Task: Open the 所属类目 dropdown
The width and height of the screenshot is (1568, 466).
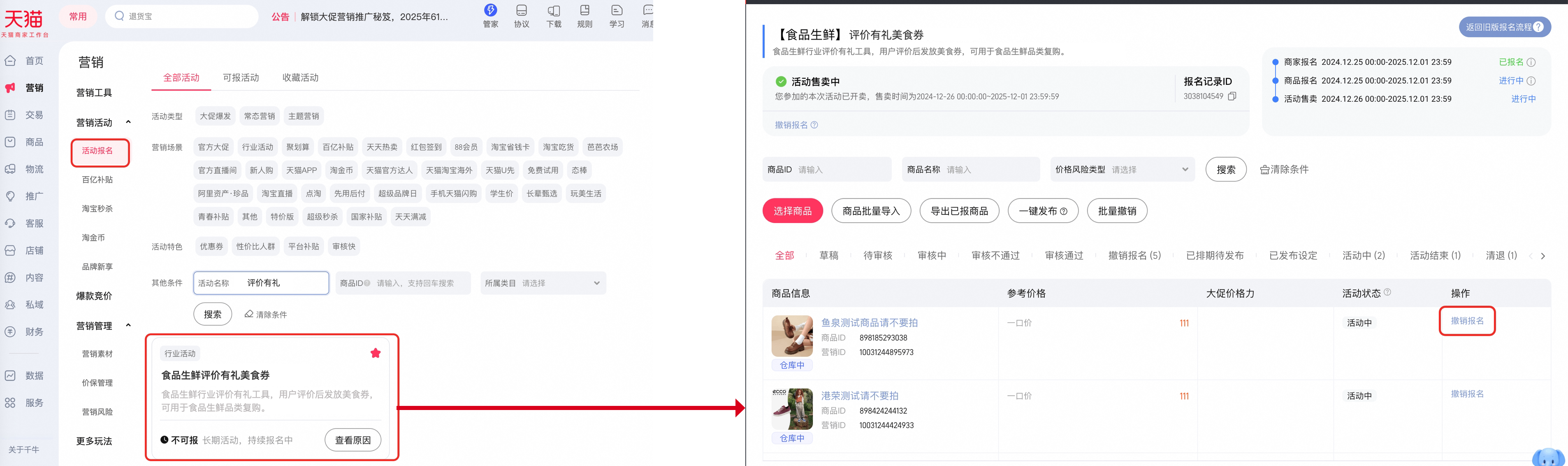Action: click(x=543, y=283)
